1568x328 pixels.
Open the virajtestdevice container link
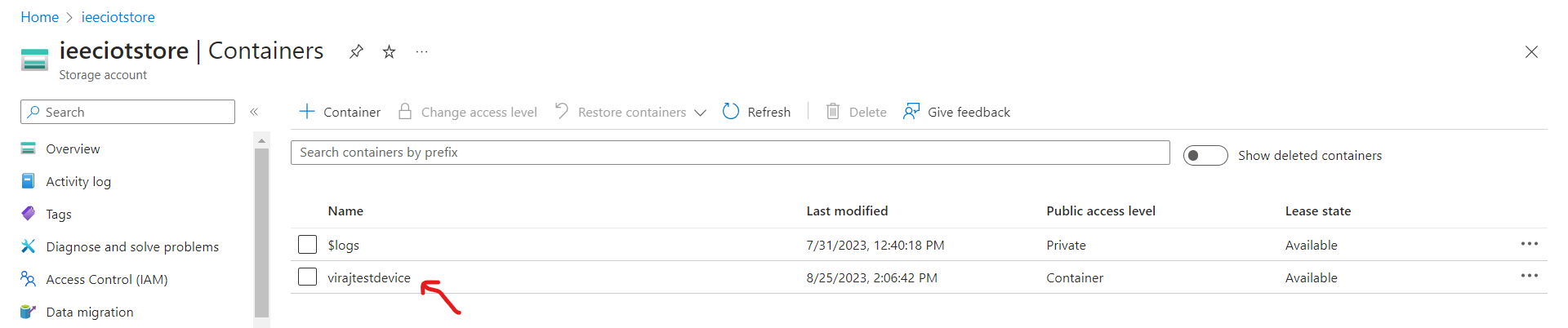tap(369, 277)
